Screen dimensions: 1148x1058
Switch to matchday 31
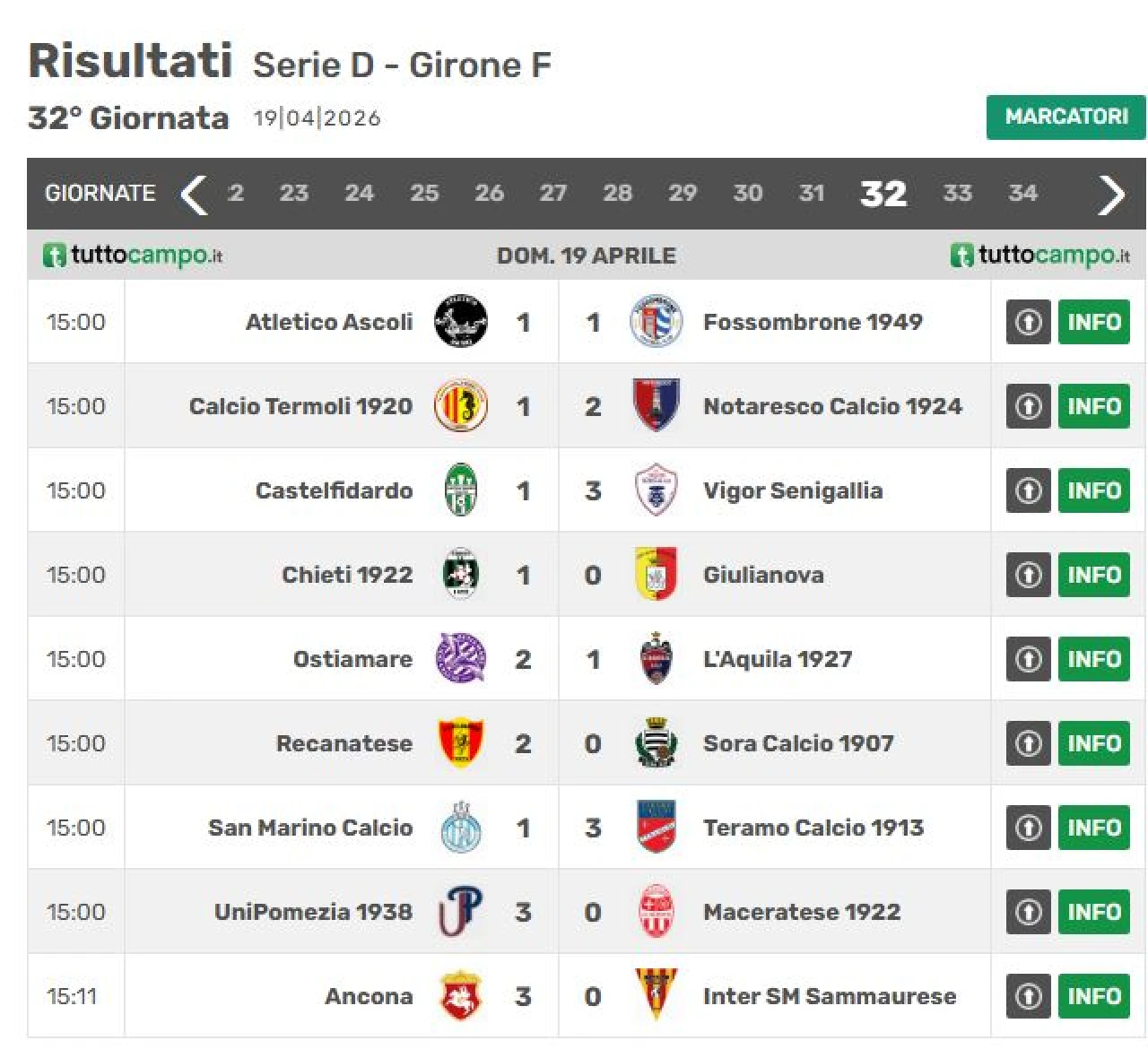[x=812, y=194]
